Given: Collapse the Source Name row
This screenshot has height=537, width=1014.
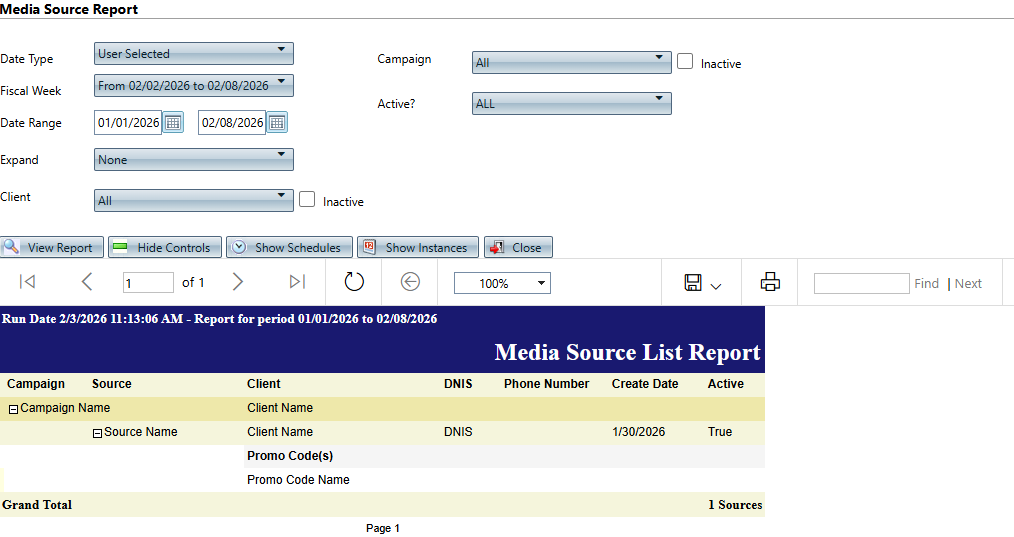Looking at the screenshot, I should 97,433.
